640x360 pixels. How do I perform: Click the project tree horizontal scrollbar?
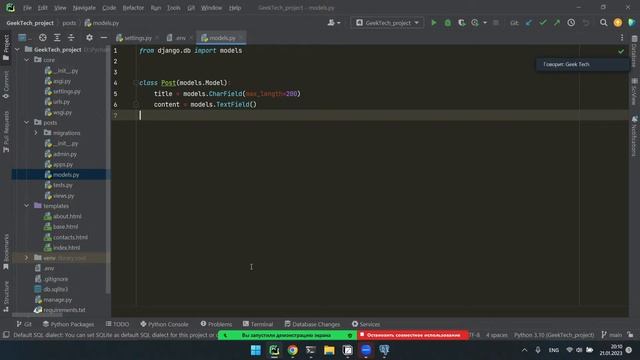[37, 315]
